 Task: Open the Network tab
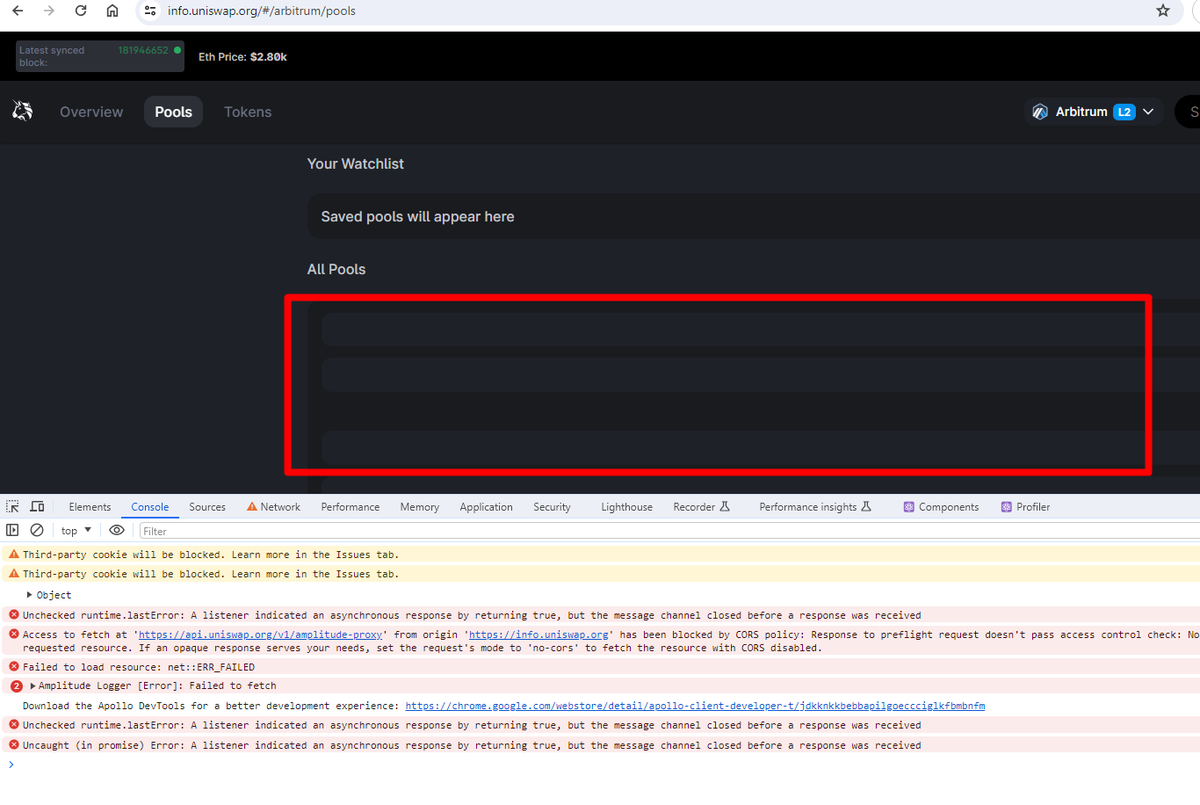(273, 507)
